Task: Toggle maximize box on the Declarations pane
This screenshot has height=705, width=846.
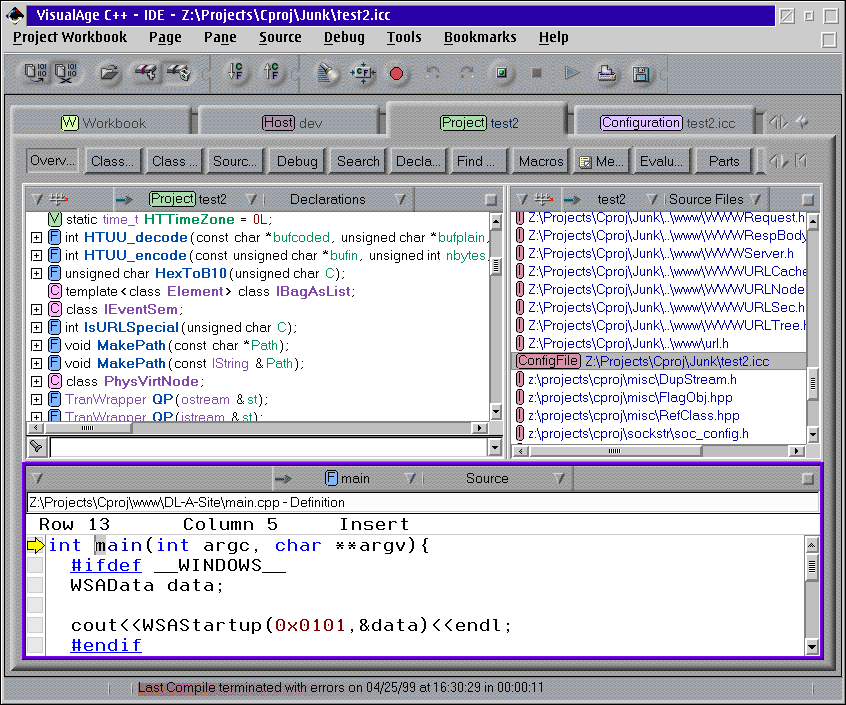Action: 490,200
